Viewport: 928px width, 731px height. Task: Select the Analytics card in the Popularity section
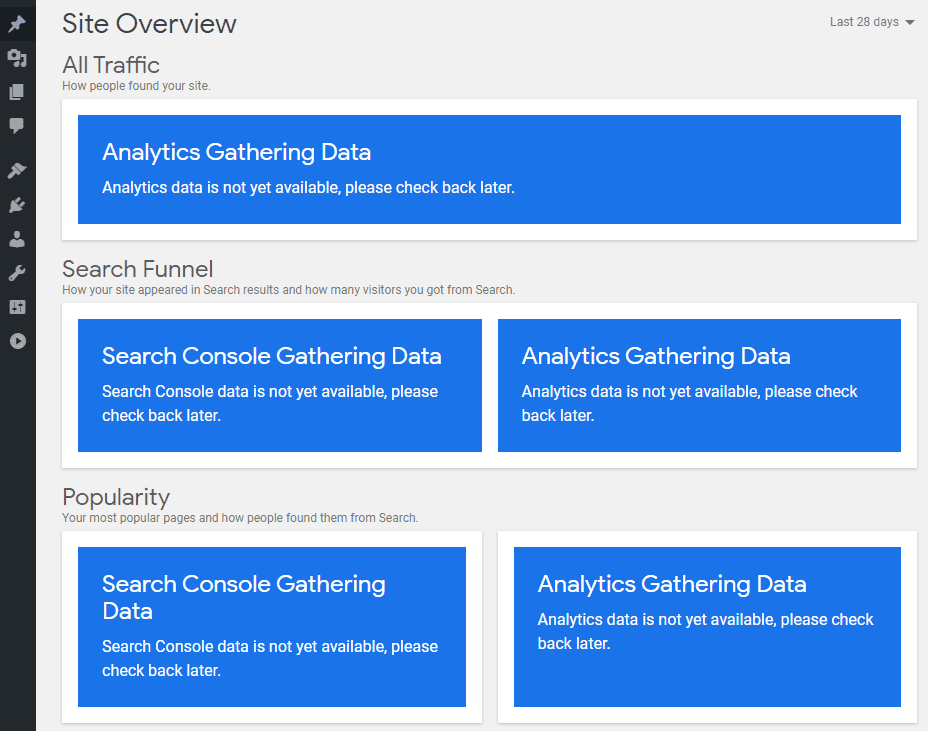(x=706, y=626)
